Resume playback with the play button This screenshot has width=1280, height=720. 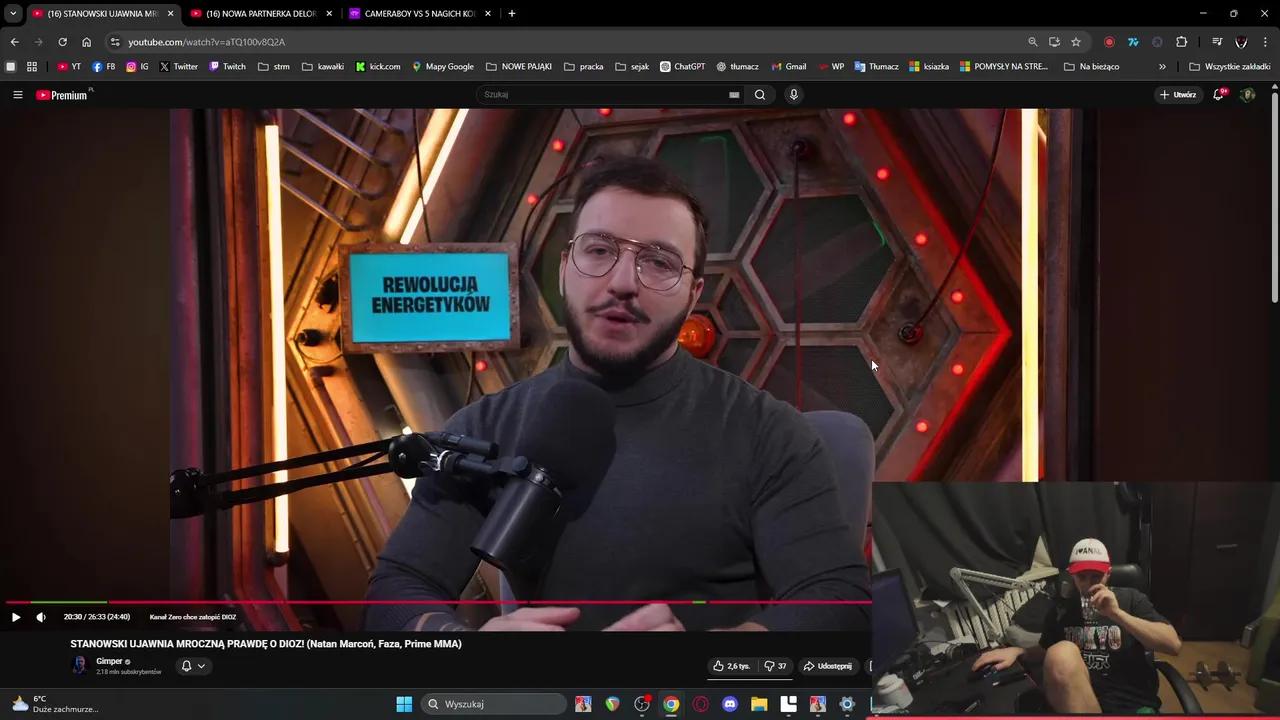(16, 617)
